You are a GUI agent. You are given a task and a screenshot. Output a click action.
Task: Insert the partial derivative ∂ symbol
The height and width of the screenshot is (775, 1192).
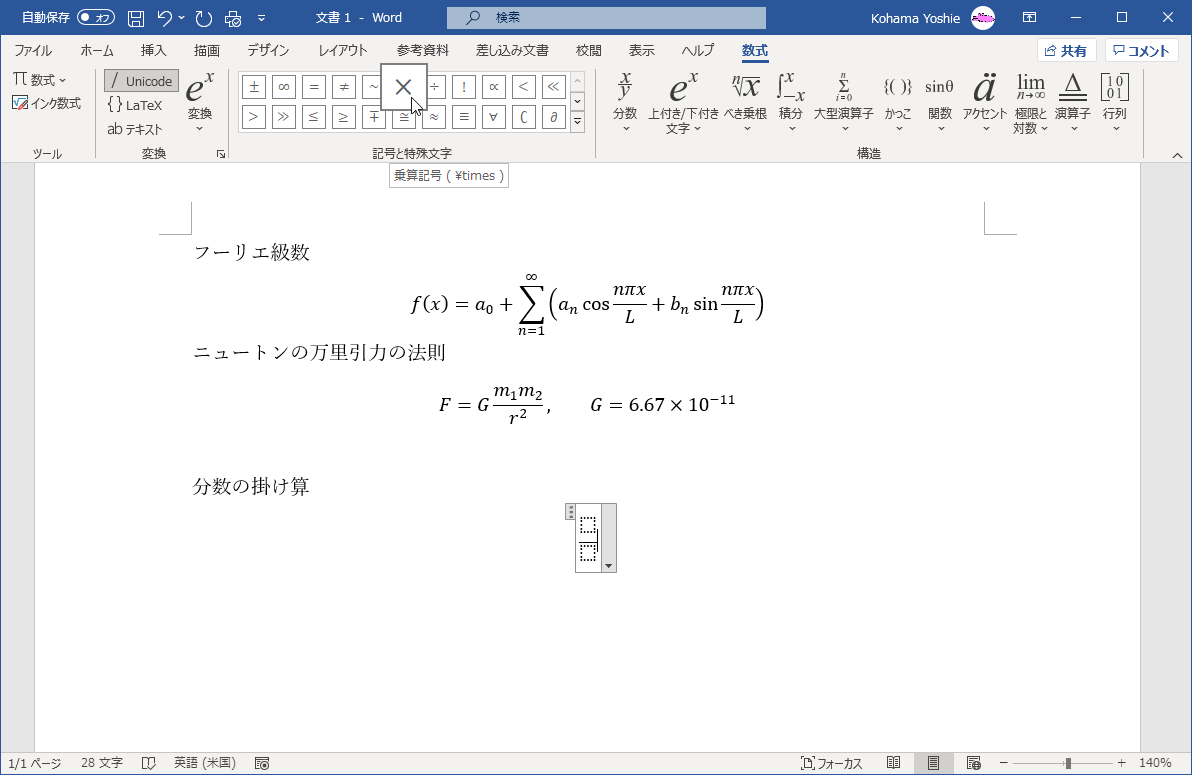[x=553, y=117]
